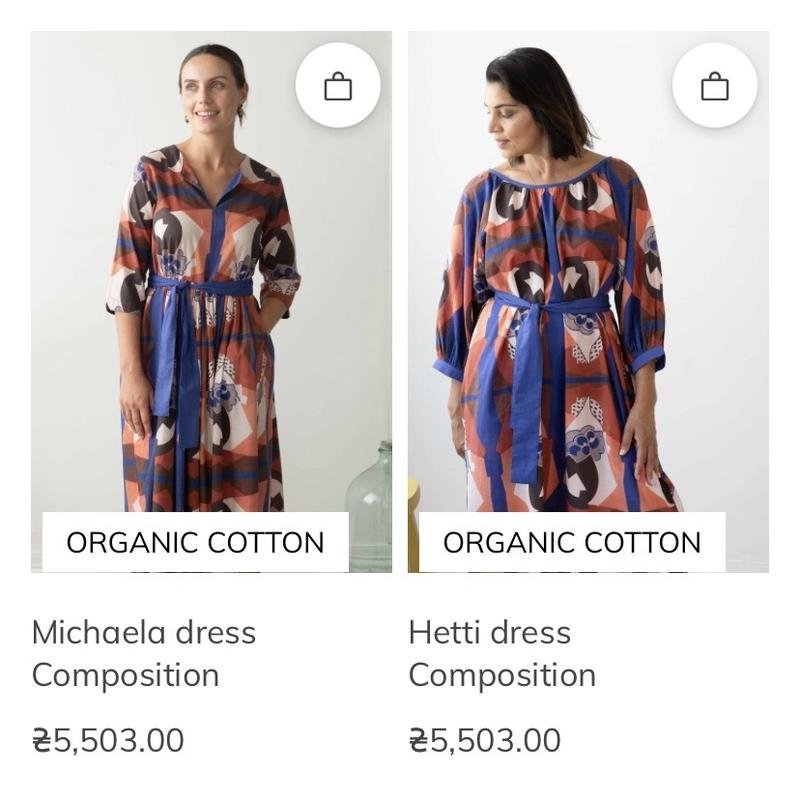
Task: Click the Michaela dress price ₴5,503.00
Action: 108,740
